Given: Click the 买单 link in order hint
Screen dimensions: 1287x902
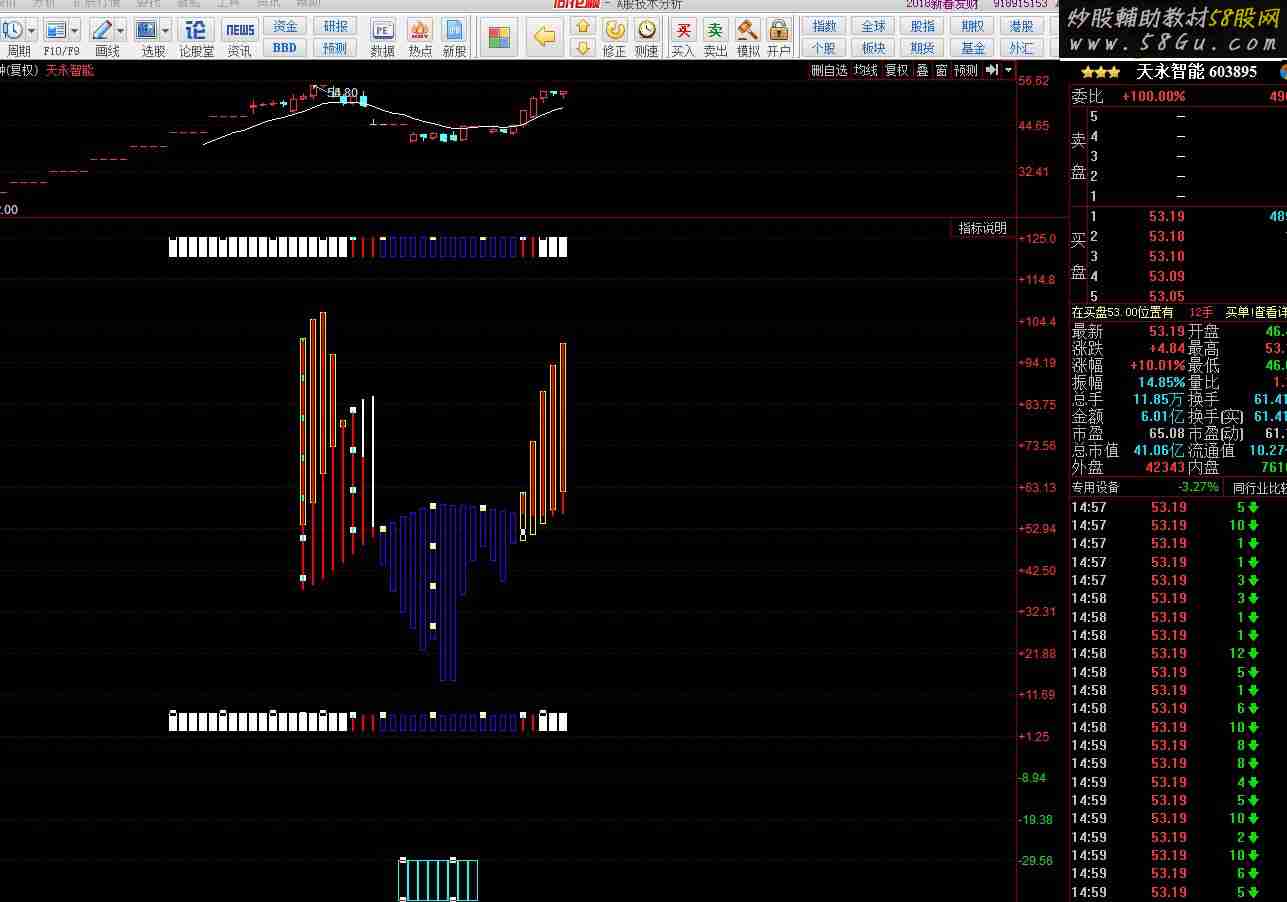Looking at the screenshot, I should 1237,313.
